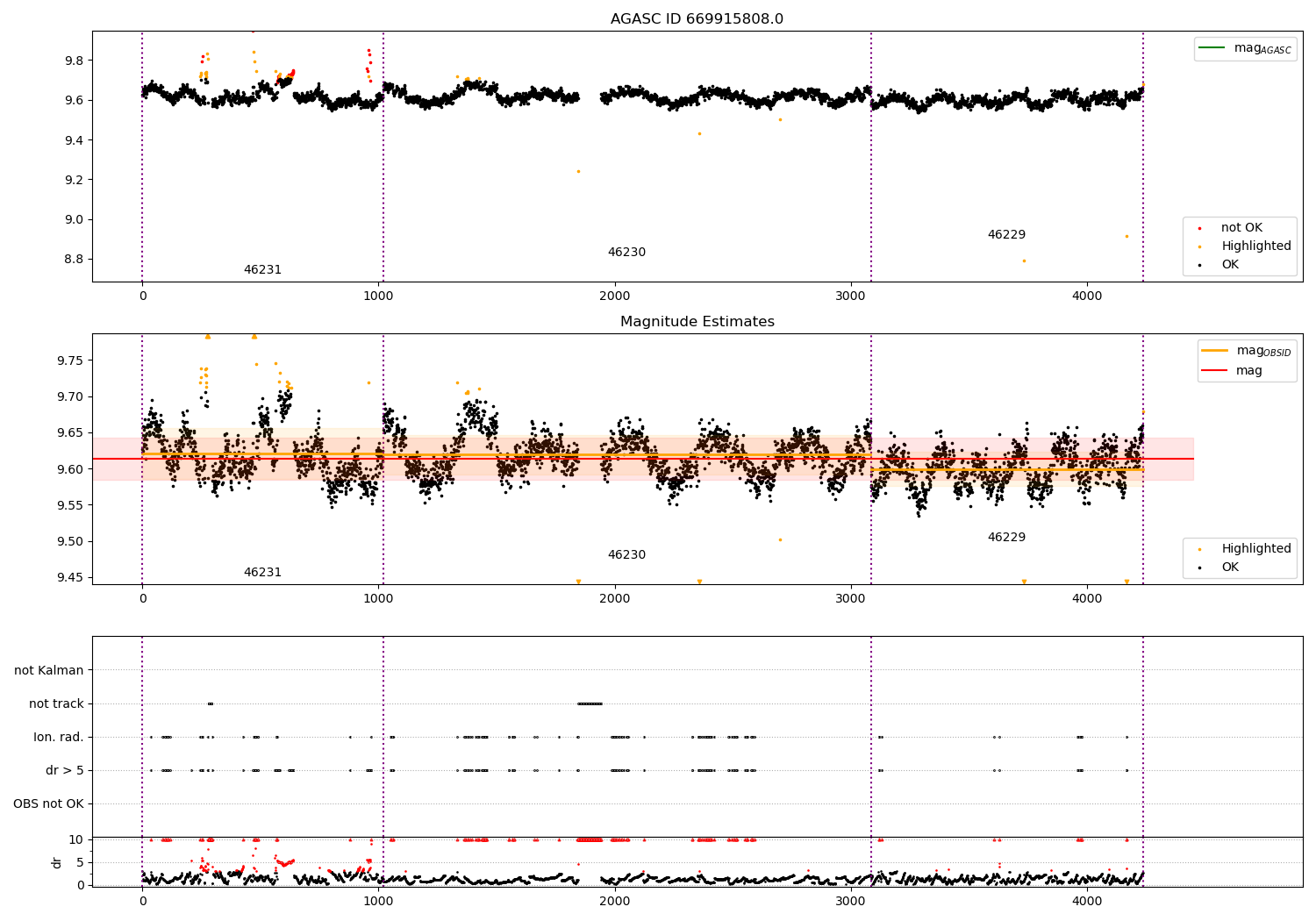Click the 9.75 tick label on middle plot
The height and width of the screenshot is (921, 1316).
click(x=70, y=361)
